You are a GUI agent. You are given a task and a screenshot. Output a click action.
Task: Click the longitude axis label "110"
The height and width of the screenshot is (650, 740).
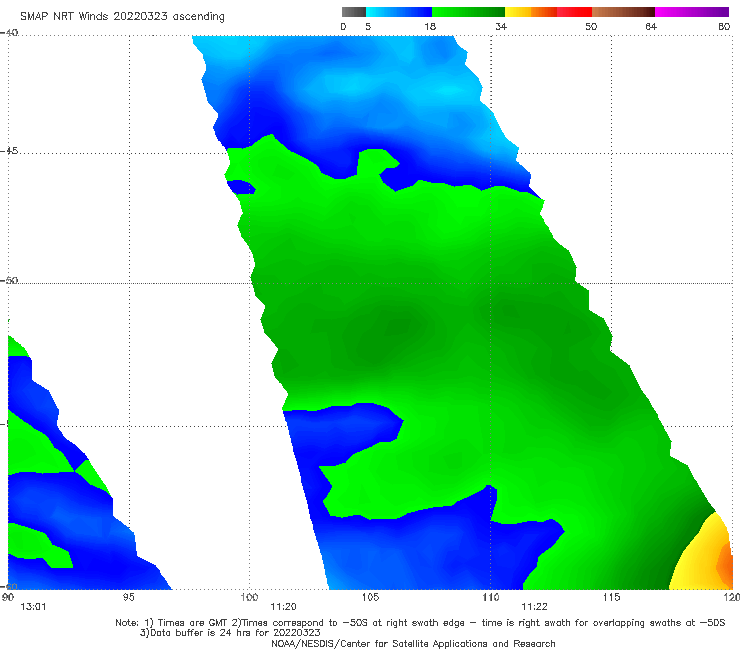click(491, 598)
